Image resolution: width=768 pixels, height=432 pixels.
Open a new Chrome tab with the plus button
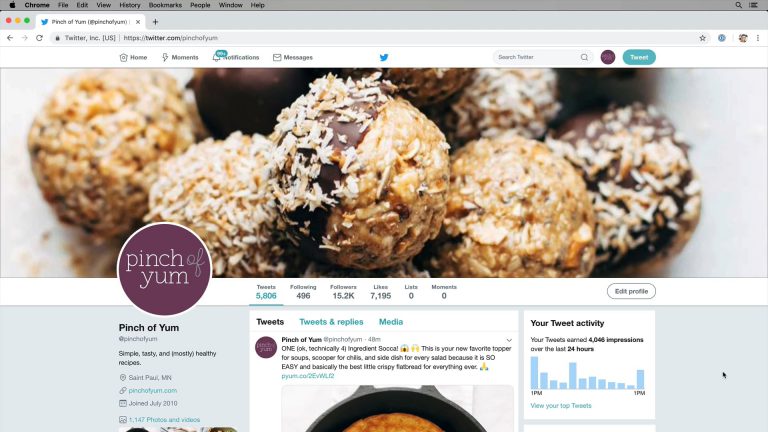click(x=155, y=22)
